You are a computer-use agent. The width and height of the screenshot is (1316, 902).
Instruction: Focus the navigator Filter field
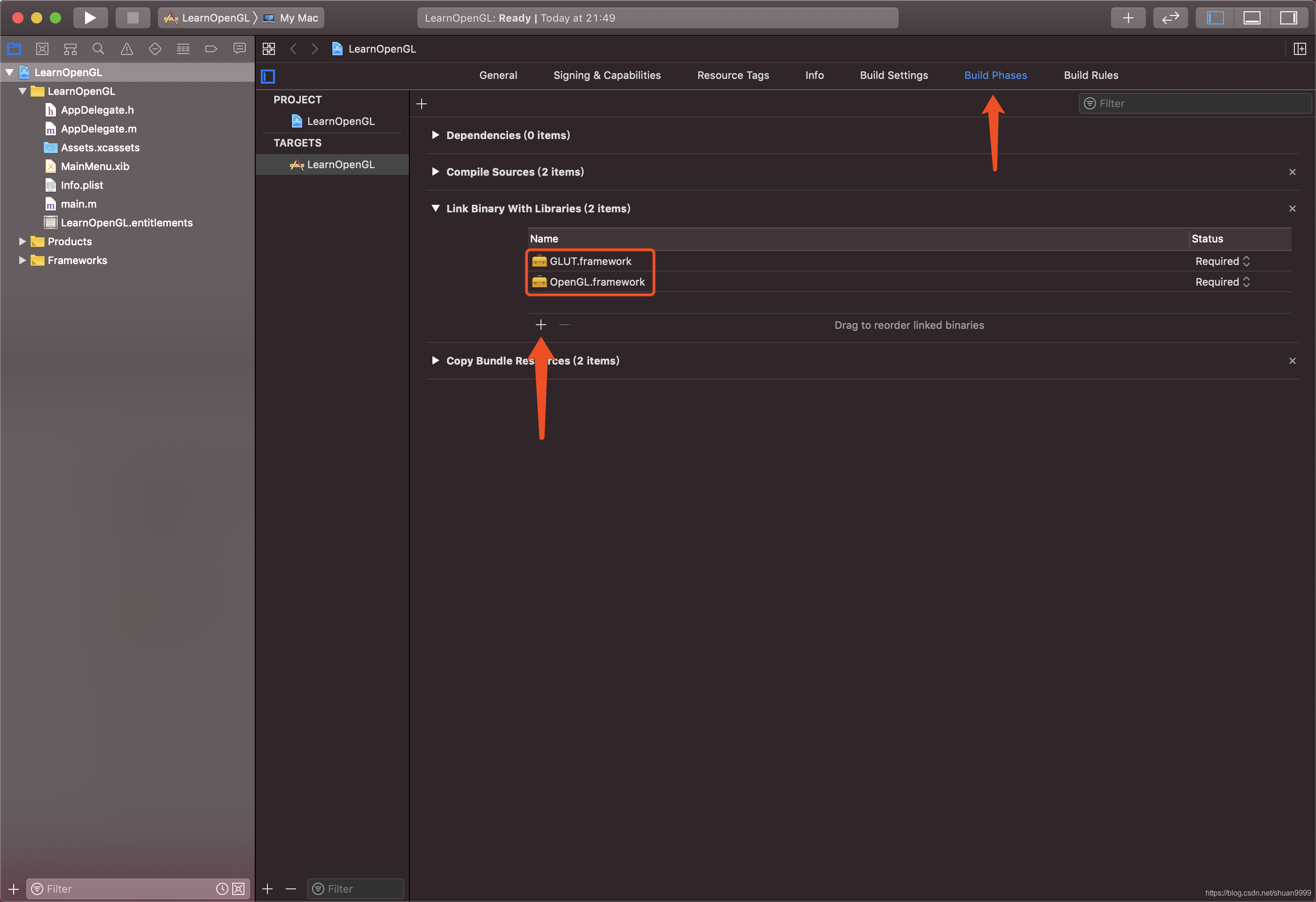click(138, 888)
